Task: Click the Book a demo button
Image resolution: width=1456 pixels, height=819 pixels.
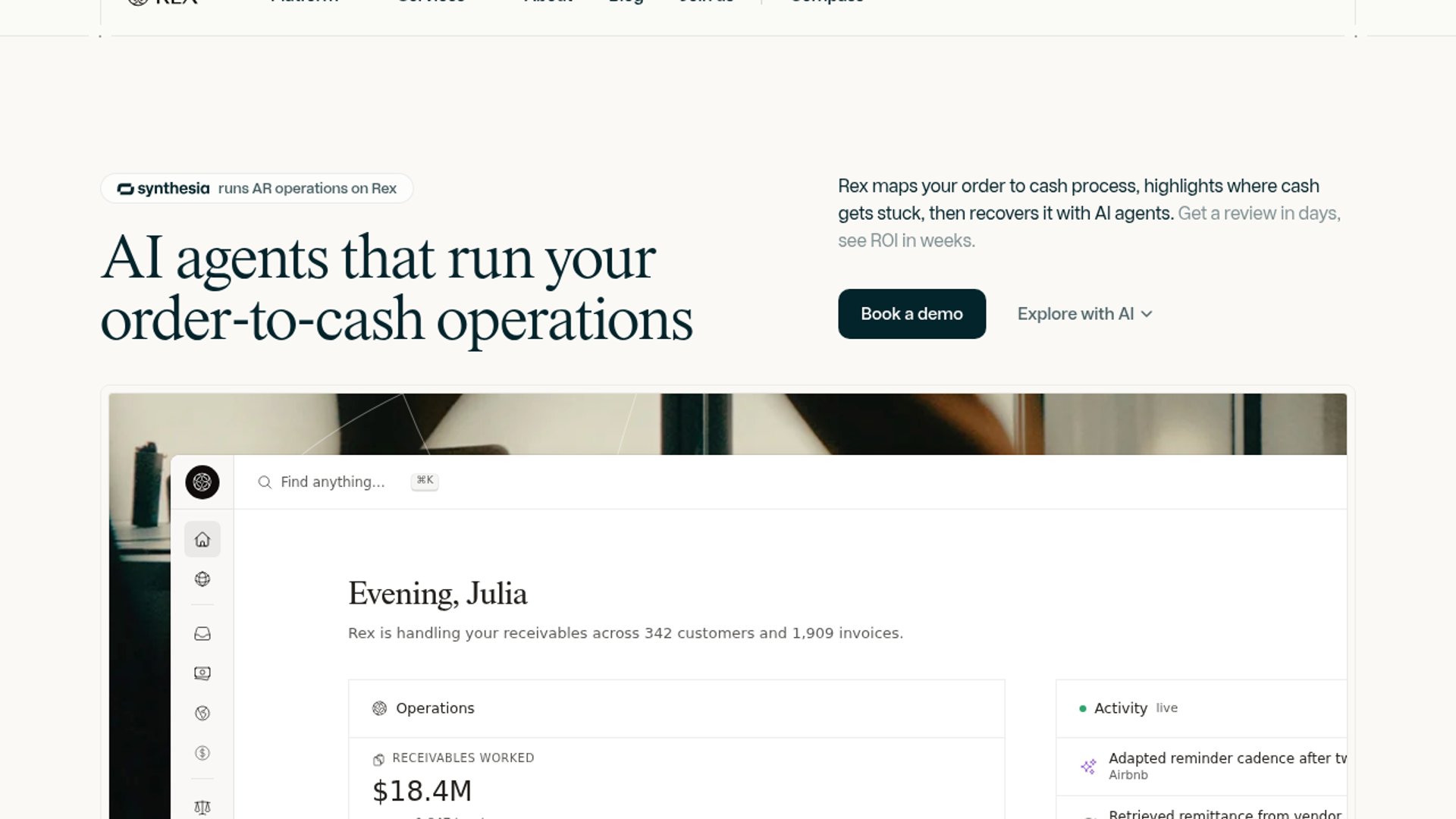Action: [912, 314]
